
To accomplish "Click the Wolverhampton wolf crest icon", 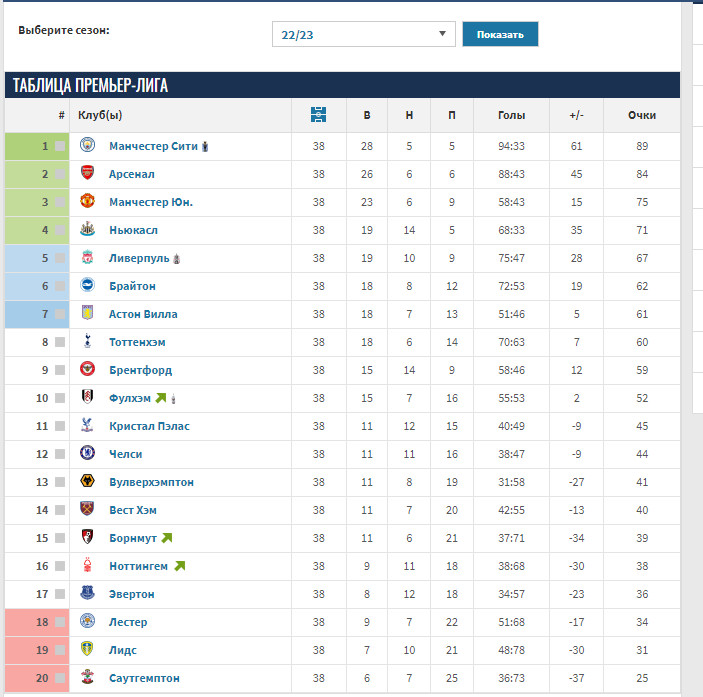I will click(x=87, y=481).
